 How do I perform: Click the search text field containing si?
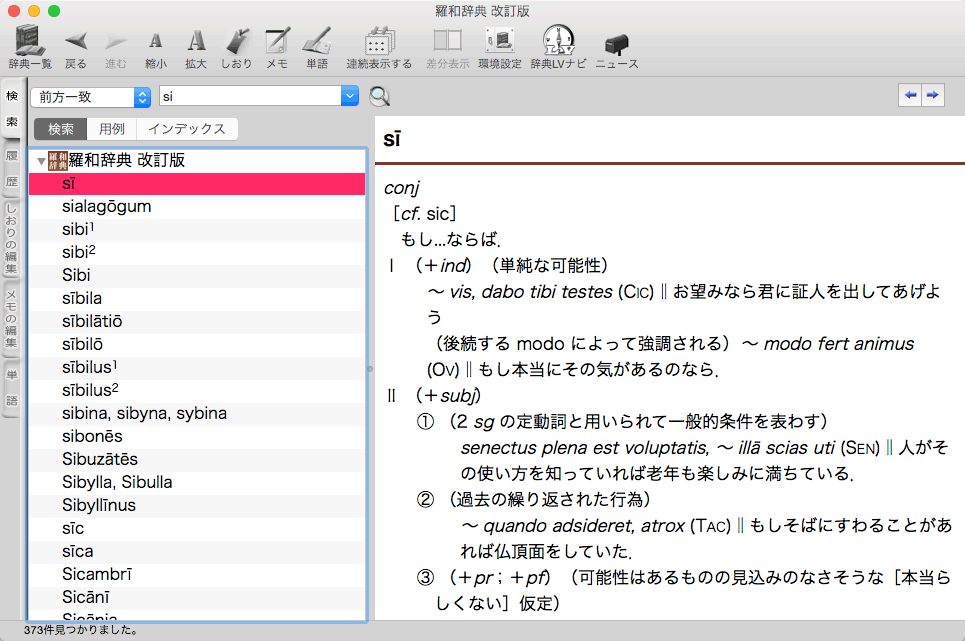249,97
